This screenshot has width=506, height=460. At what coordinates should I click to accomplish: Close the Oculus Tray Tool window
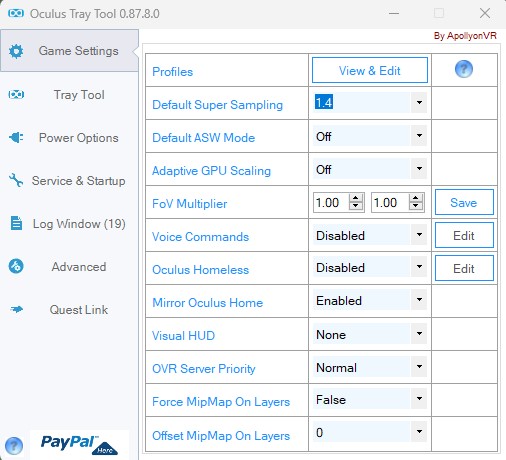click(485, 13)
